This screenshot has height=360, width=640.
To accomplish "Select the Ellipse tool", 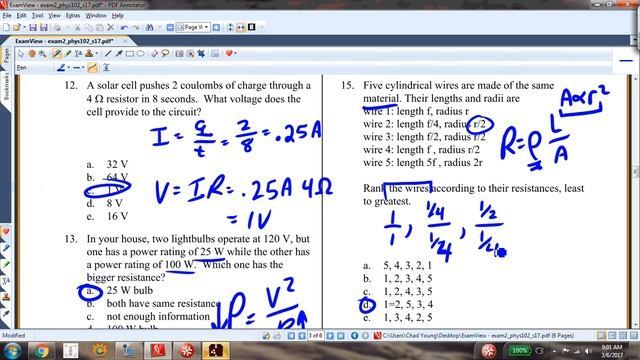I will pos(140,53).
